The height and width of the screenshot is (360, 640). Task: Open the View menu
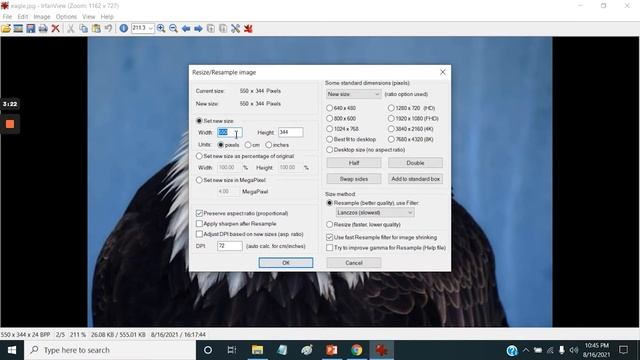89,17
